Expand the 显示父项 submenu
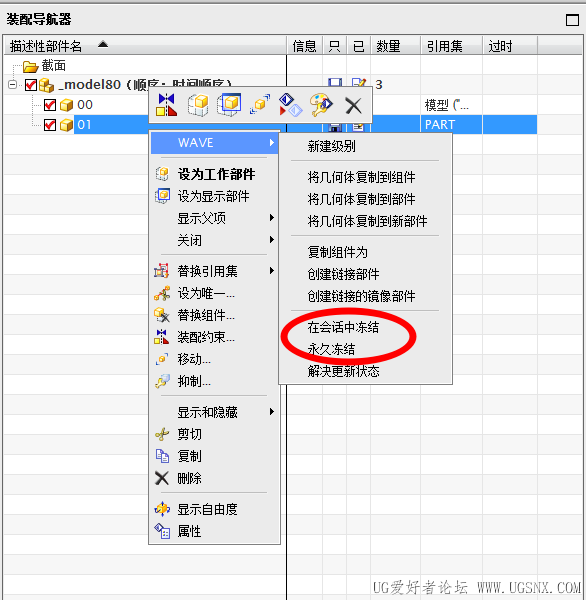Viewport: 586px width, 600px height. 272,218
